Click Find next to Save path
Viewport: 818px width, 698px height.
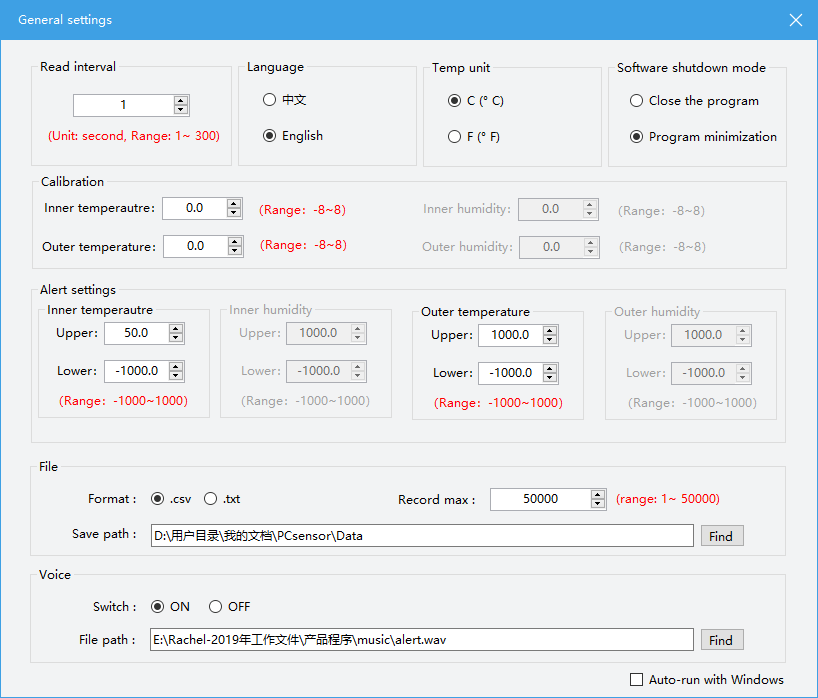click(722, 536)
